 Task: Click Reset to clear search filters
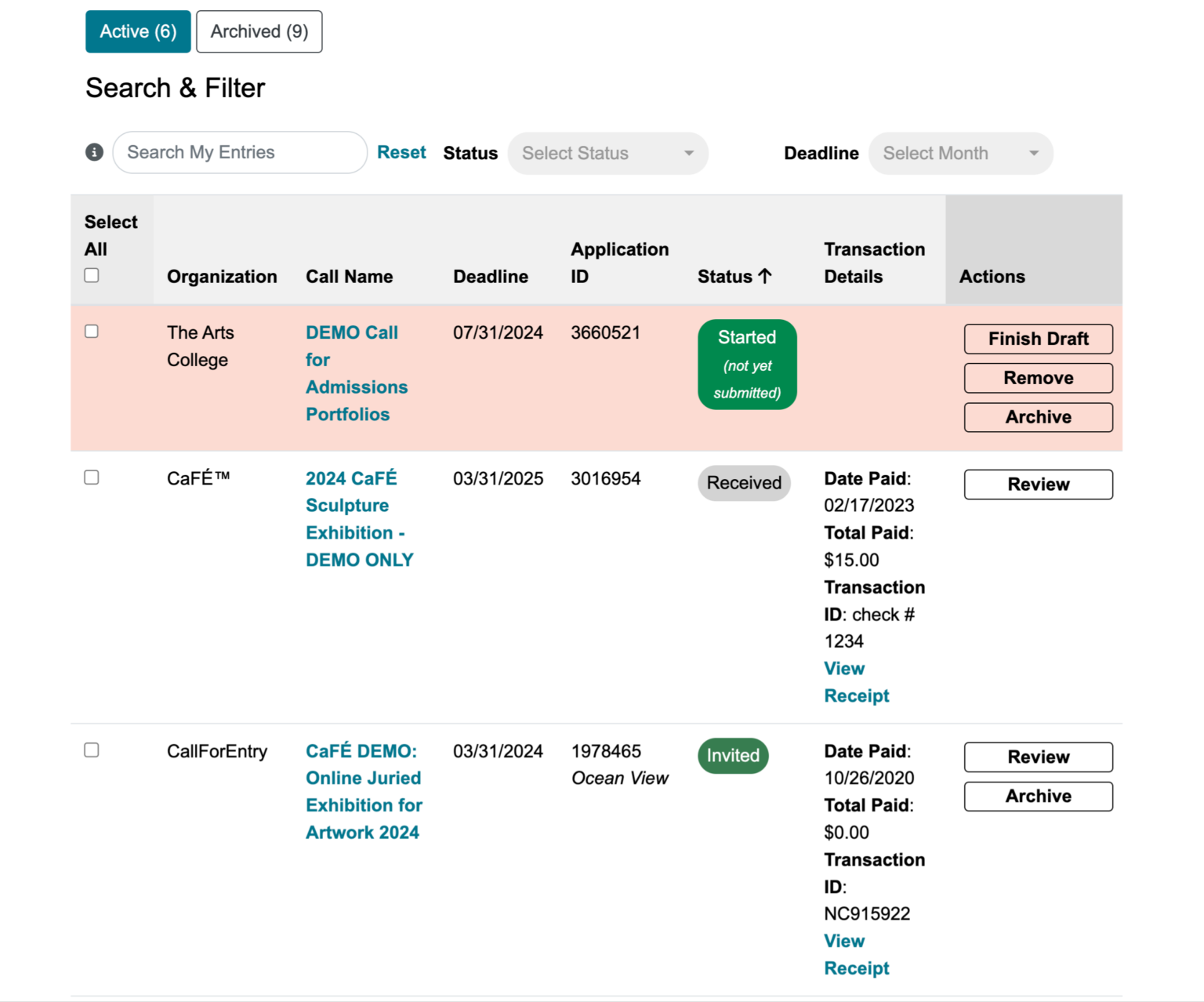click(x=401, y=152)
